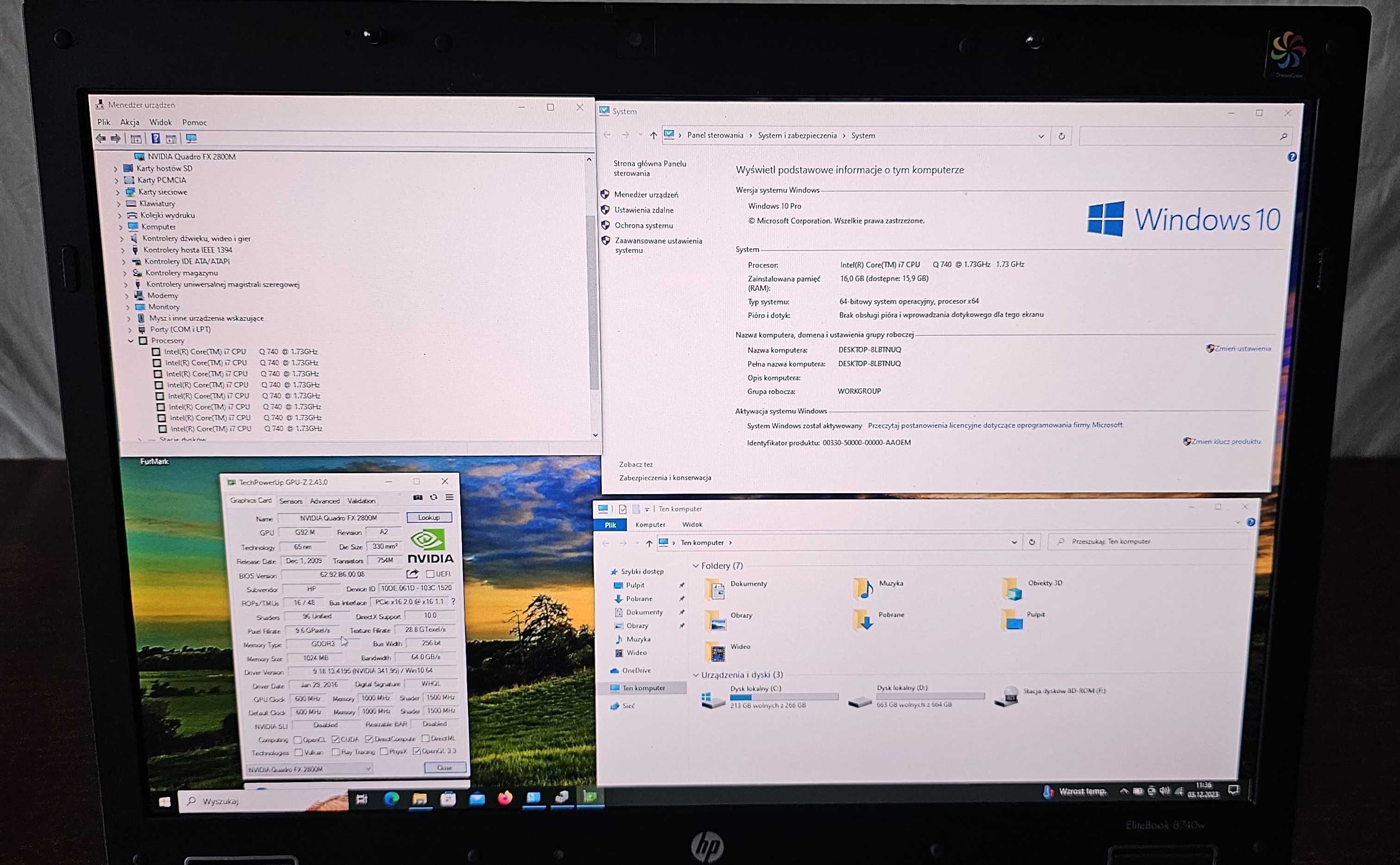Collapse the Procesory node in Device Manager
The height and width of the screenshot is (865, 1400).
[131, 341]
